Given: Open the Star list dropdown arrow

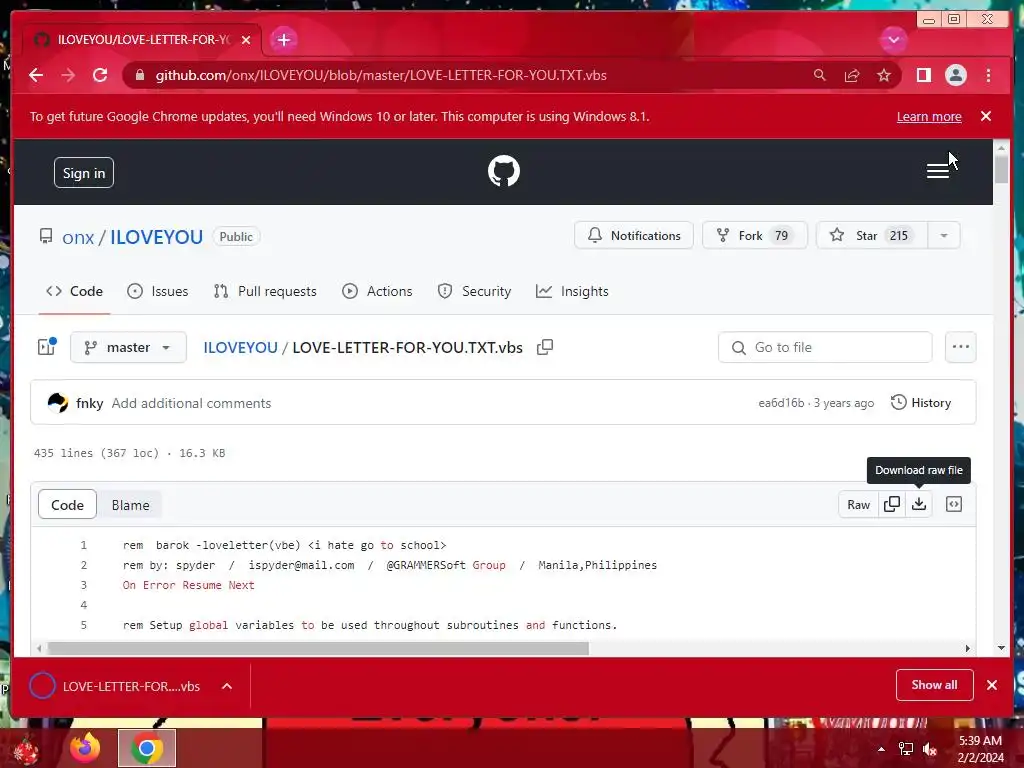Looking at the screenshot, I should pyautogui.click(x=944, y=236).
